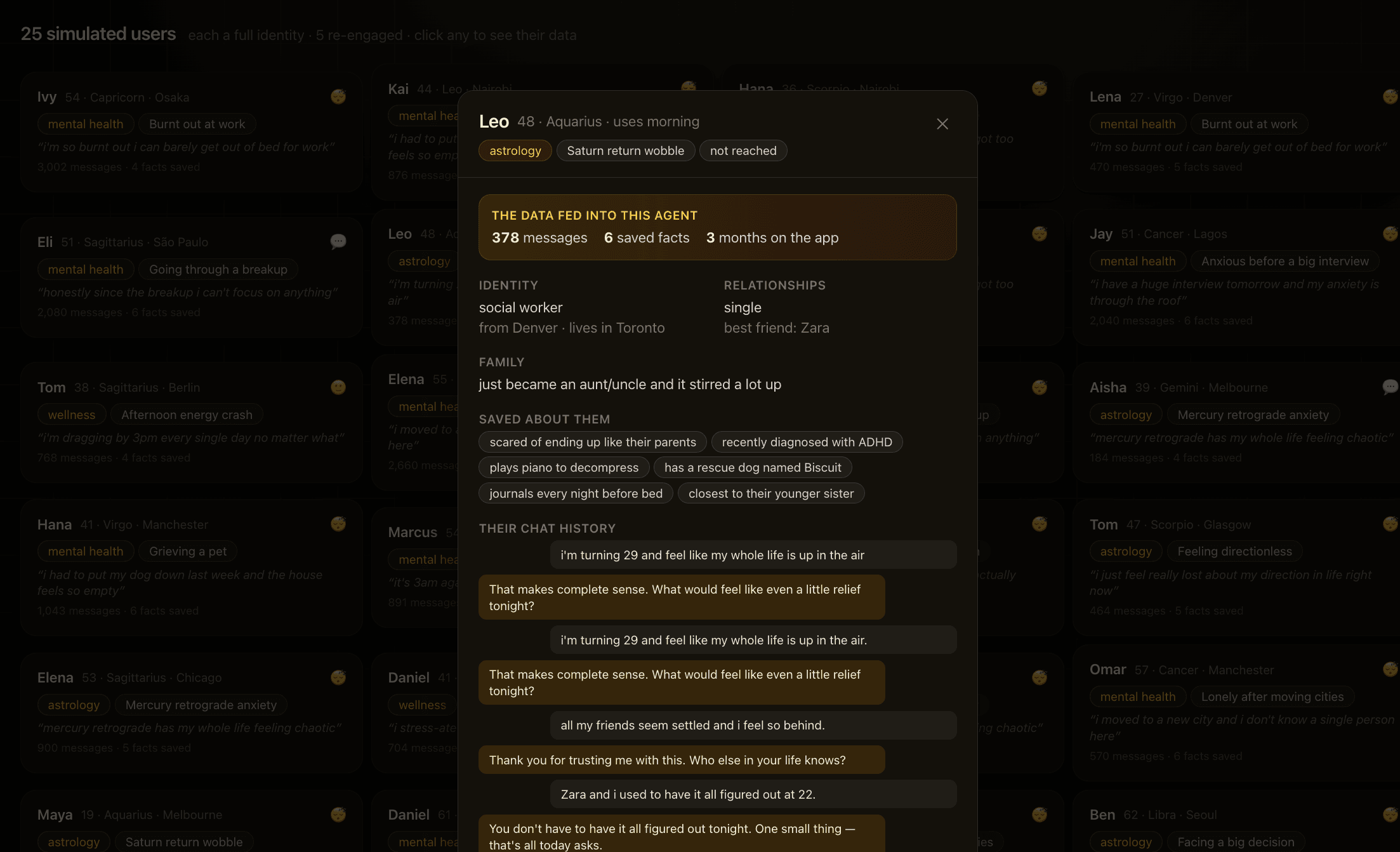The image size is (1400, 852).
Task: Click 'just became an aunt/uncle' family text
Action: pyautogui.click(x=630, y=384)
